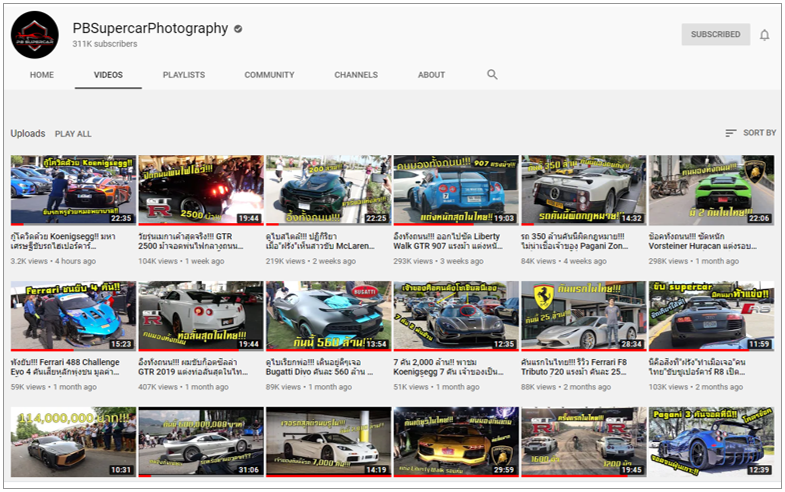Click the Pagani Zon... video title
Viewport: 785px width, 492px height.
(575, 241)
